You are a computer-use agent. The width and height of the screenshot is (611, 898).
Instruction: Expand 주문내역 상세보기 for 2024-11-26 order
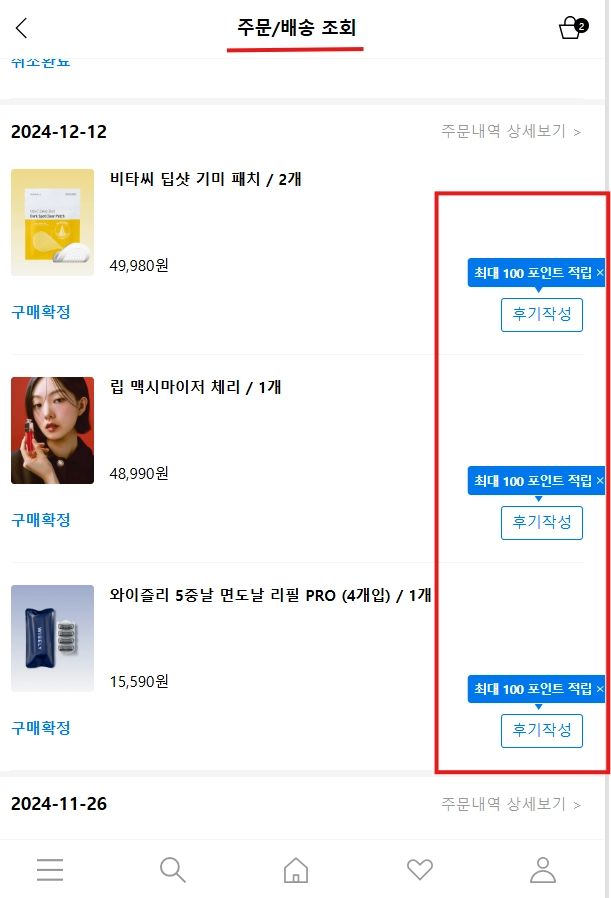point(511,804)
